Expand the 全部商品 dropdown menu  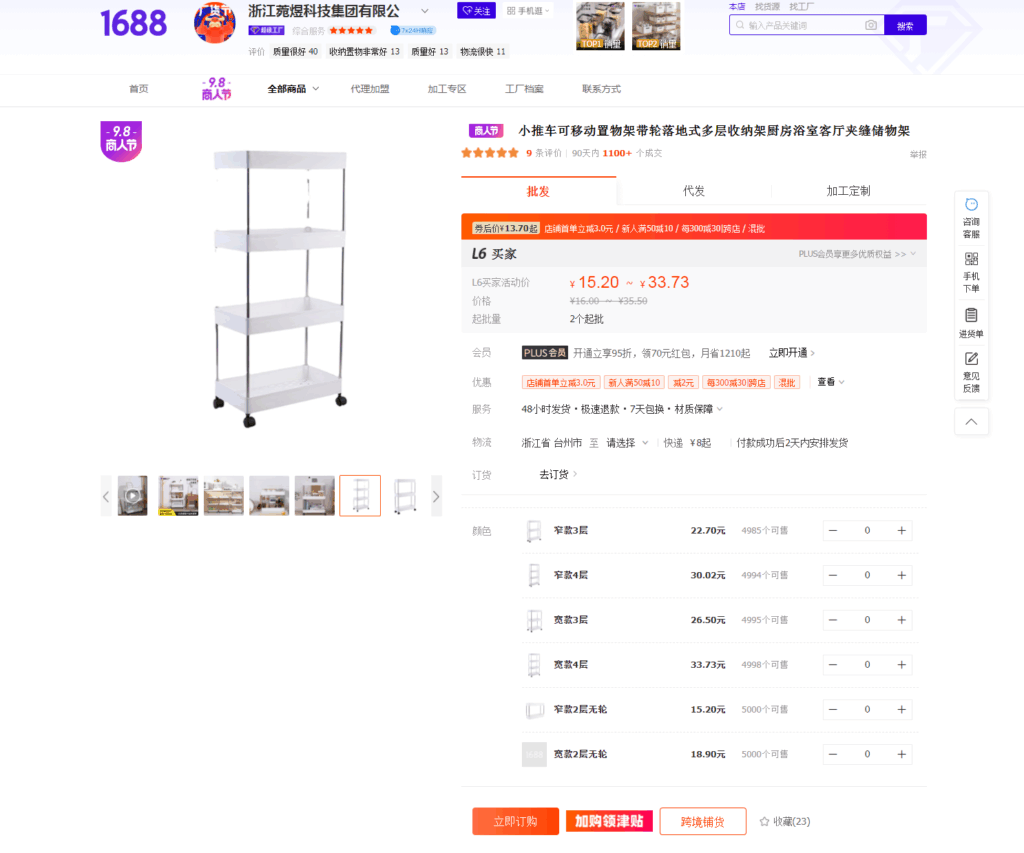293,89
